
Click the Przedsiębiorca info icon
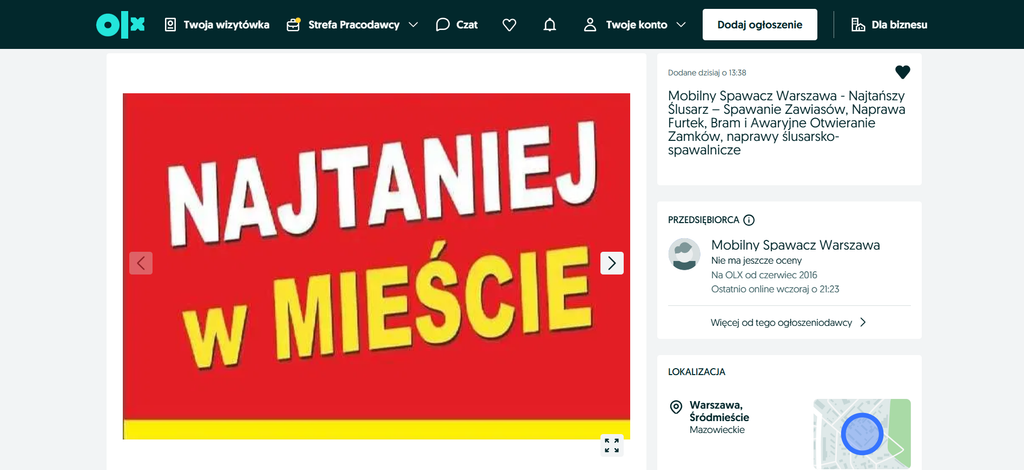pyautogui.click(x=749, y=220)
